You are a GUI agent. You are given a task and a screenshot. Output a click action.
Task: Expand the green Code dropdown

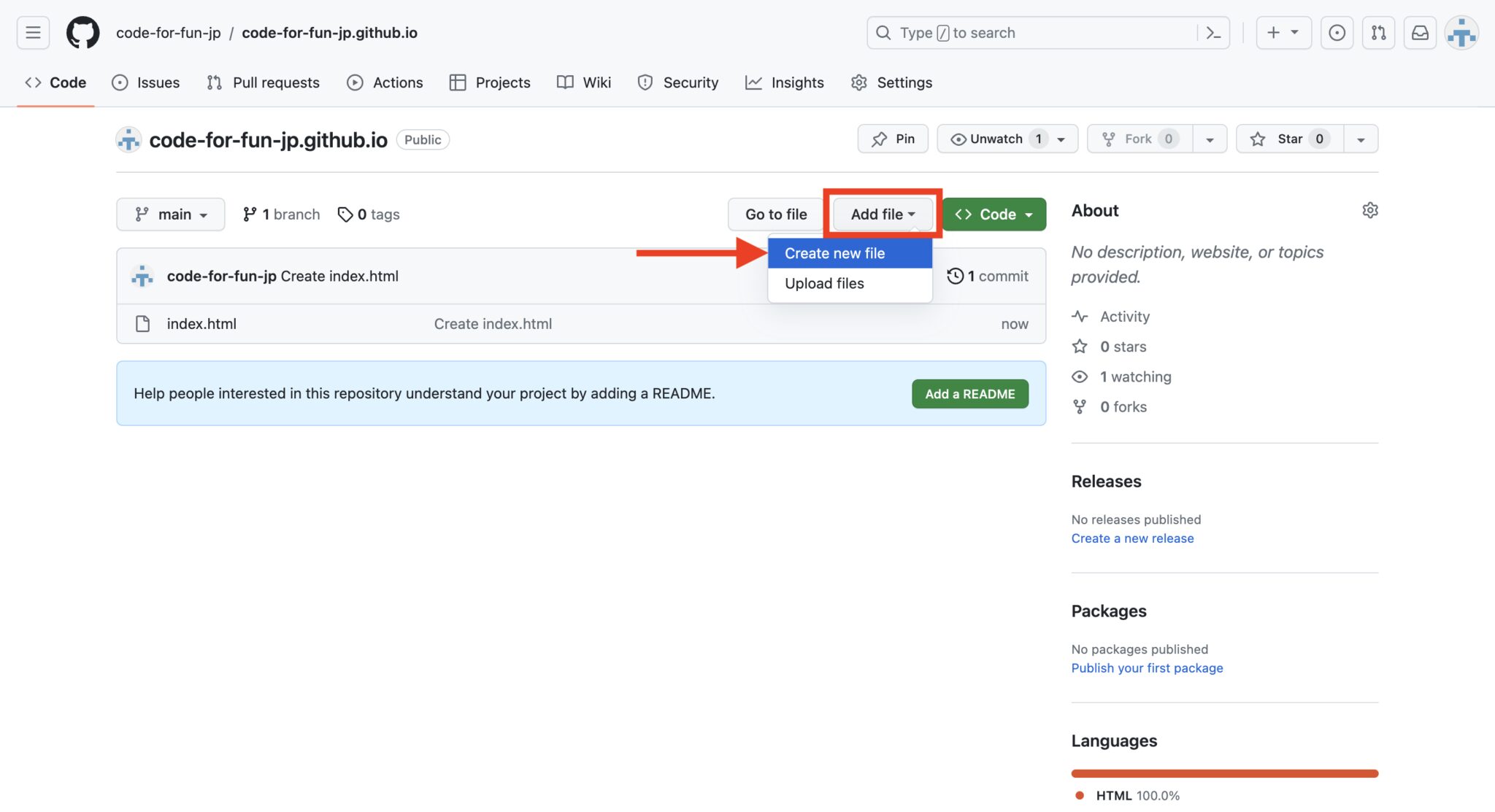click(x=994, y=214)
